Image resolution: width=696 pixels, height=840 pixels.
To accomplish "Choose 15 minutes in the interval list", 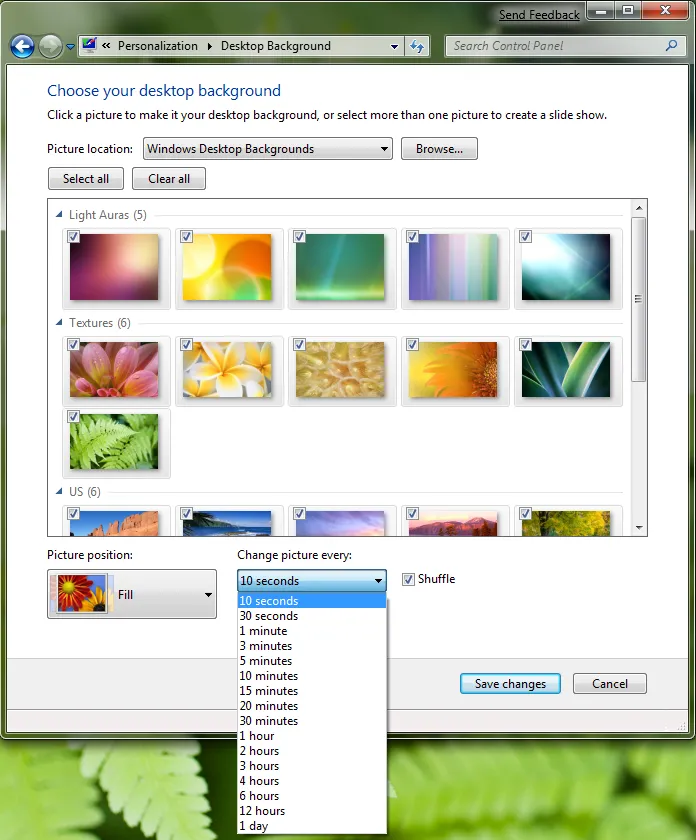I will [x=312, y=691].
